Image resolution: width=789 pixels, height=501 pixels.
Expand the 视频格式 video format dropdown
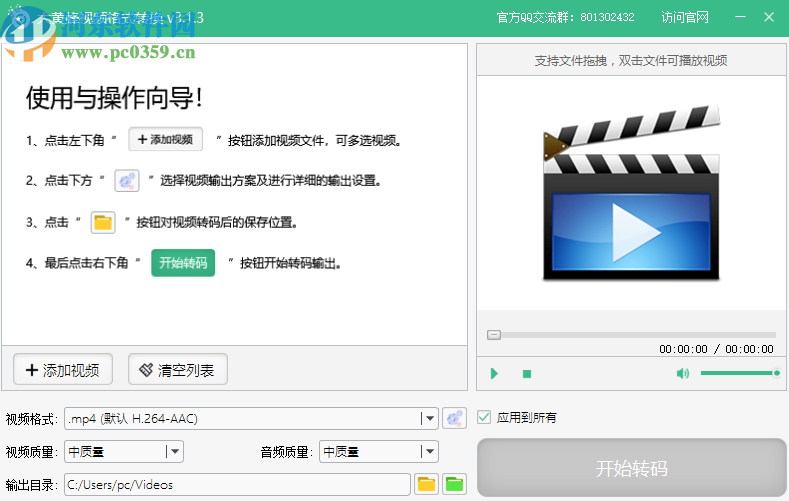[x=429, y=418]
